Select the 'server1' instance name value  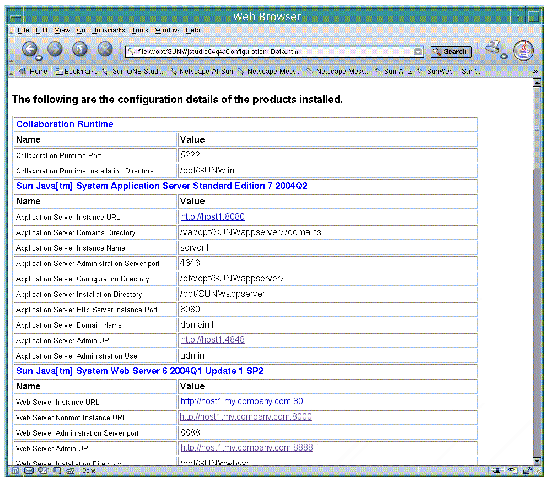pyautogui.click(x=194, y=248)
